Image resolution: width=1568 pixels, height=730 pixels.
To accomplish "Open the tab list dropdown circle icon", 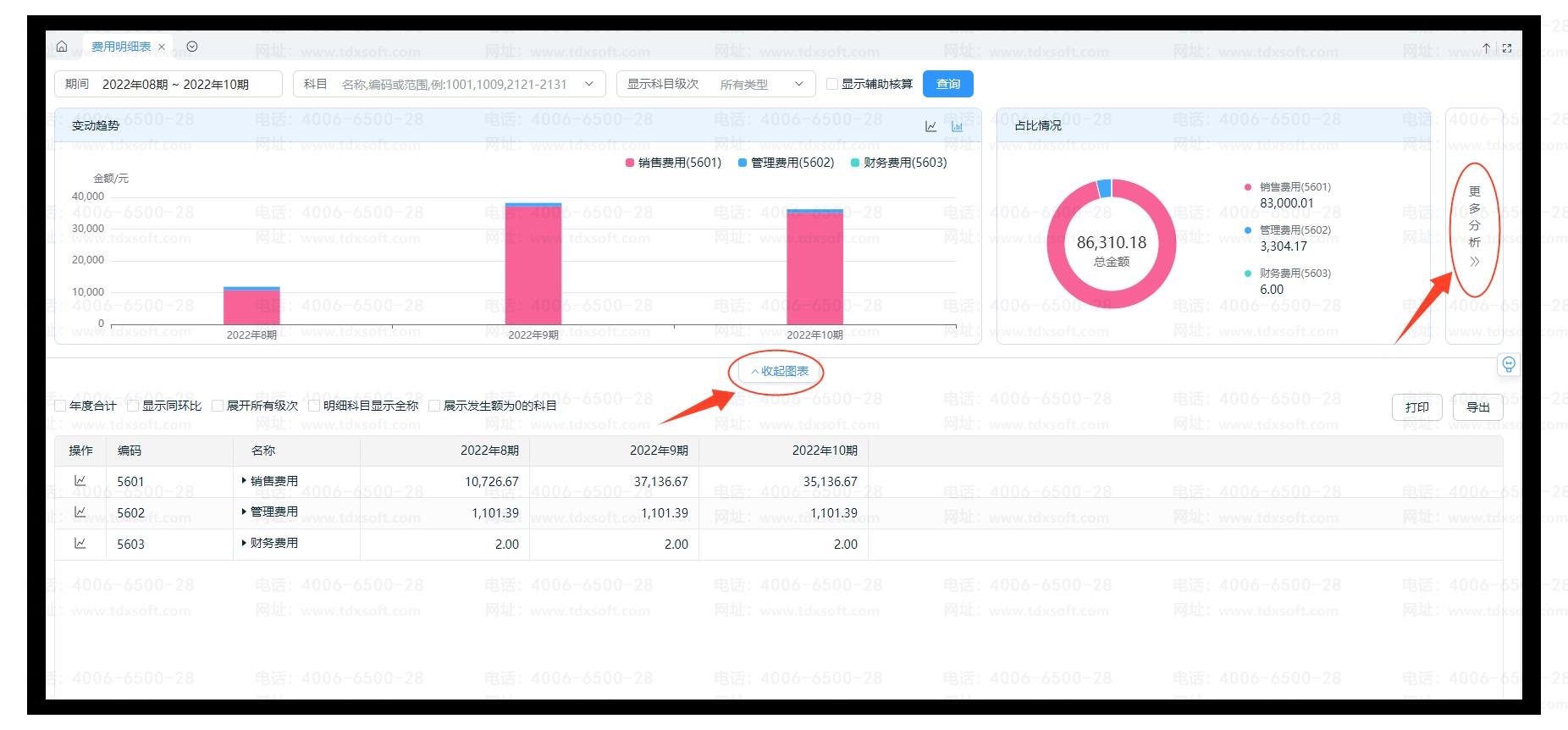I will pyautogui.click(x=192, y=47).
